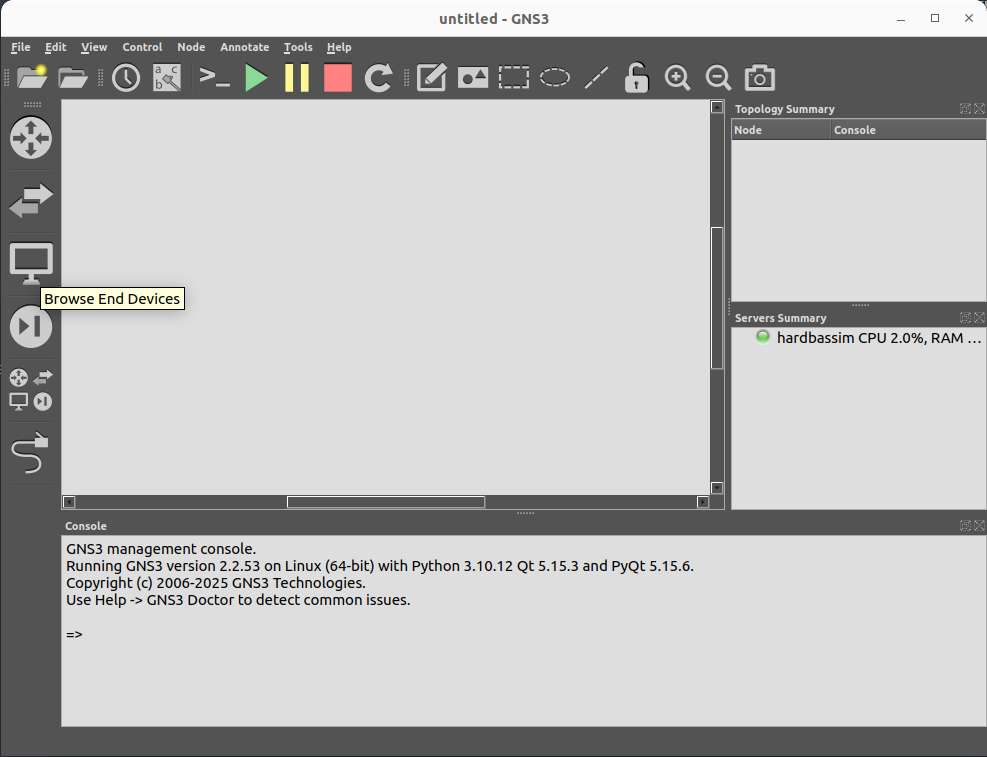Open the View menu
The height and width of the screenshot is (757, 987).
94,47
